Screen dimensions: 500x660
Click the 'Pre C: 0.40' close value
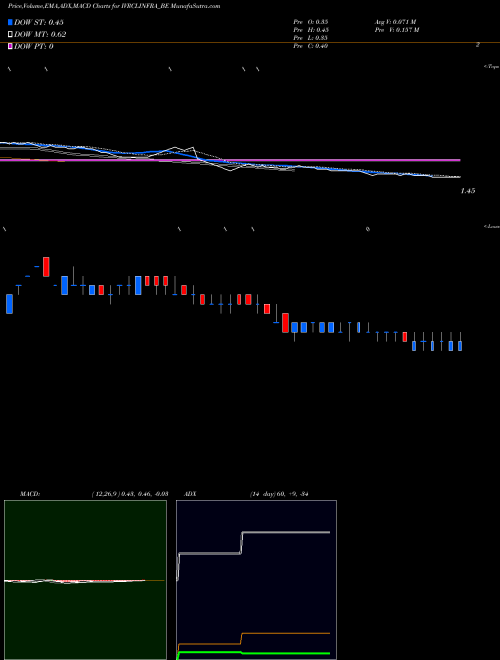coord(311,46)
